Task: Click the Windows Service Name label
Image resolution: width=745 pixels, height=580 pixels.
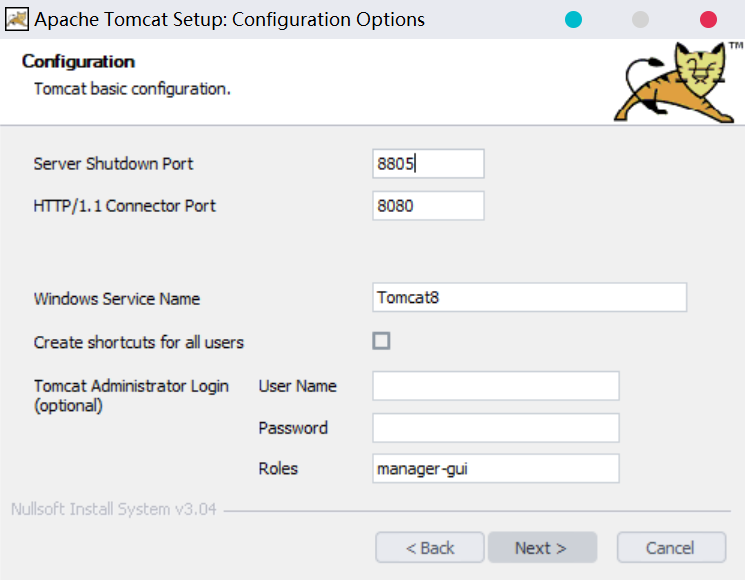Action: pyautogui.click(x=117, y=299)
